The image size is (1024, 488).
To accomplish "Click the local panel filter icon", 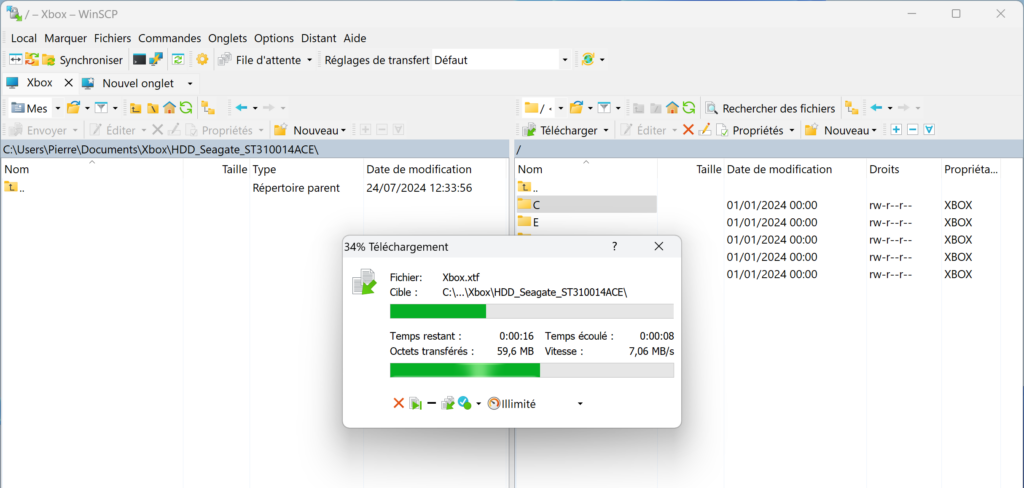I will pyautogui.click(x=101, y=108).
